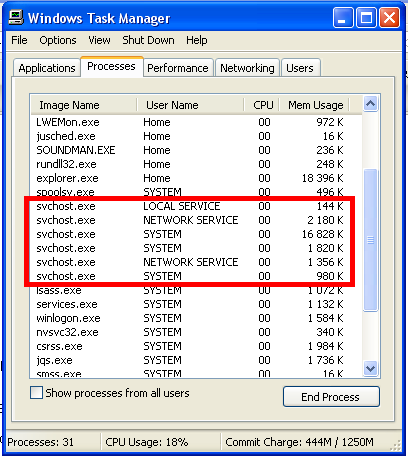The image size is (408, 457).
Task: Sort by Mem Usage column header
Action: 314,105
